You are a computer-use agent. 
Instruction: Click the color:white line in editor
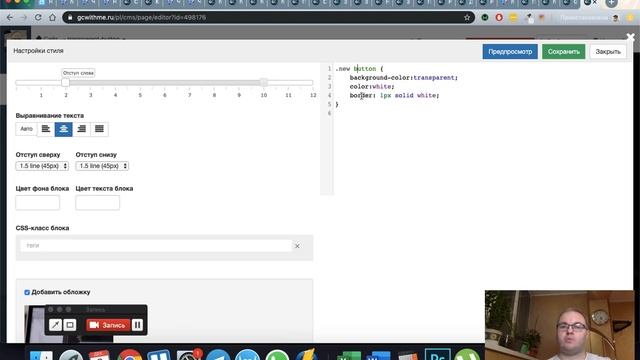coord(372,87)
